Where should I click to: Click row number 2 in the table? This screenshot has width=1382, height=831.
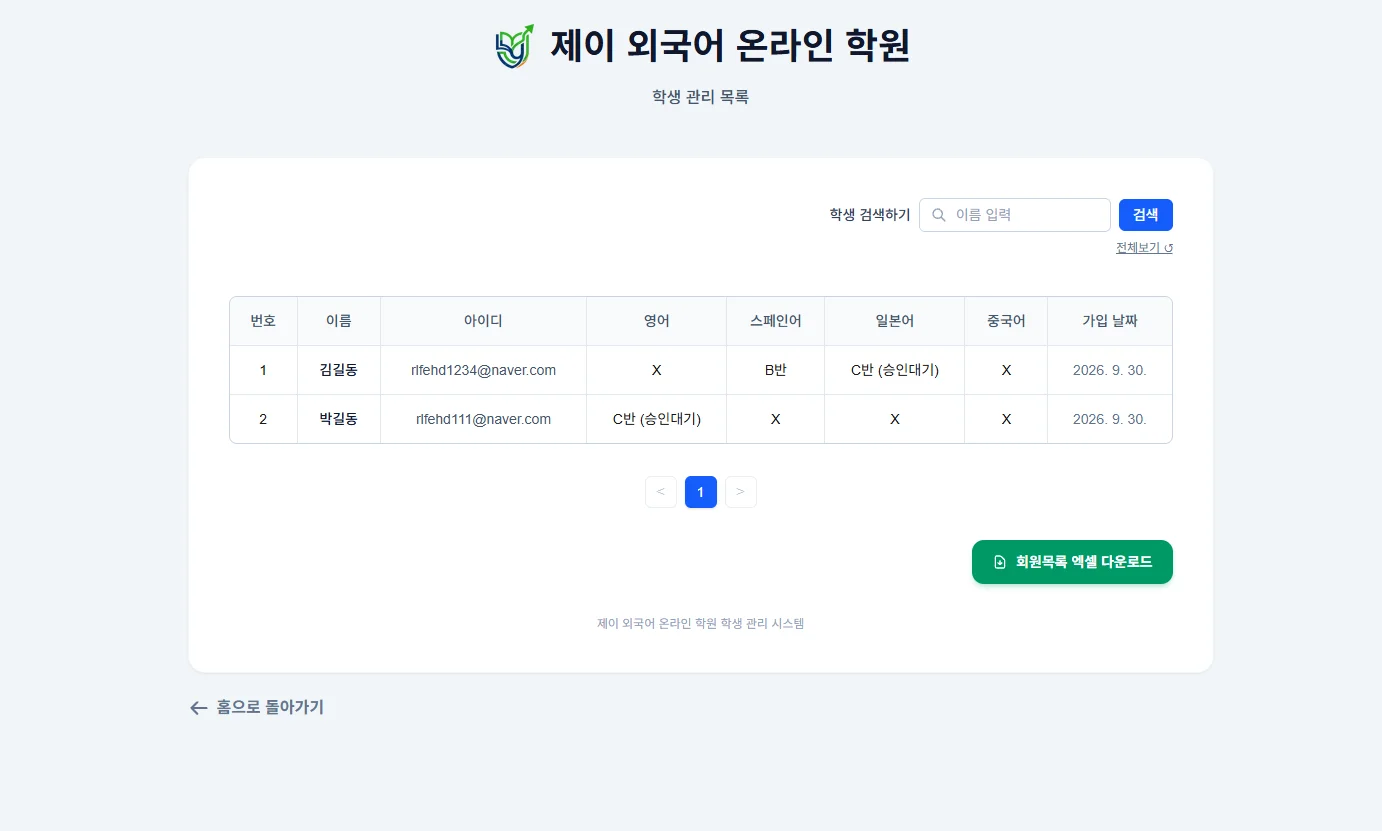pyautogui.click(x=263, y=419)
